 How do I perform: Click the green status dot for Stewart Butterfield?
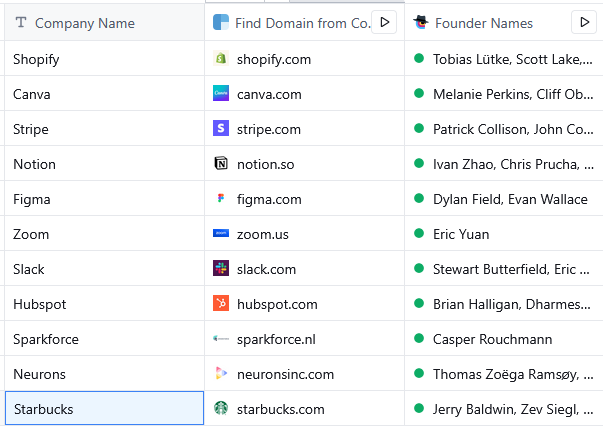tap(419, 268)
